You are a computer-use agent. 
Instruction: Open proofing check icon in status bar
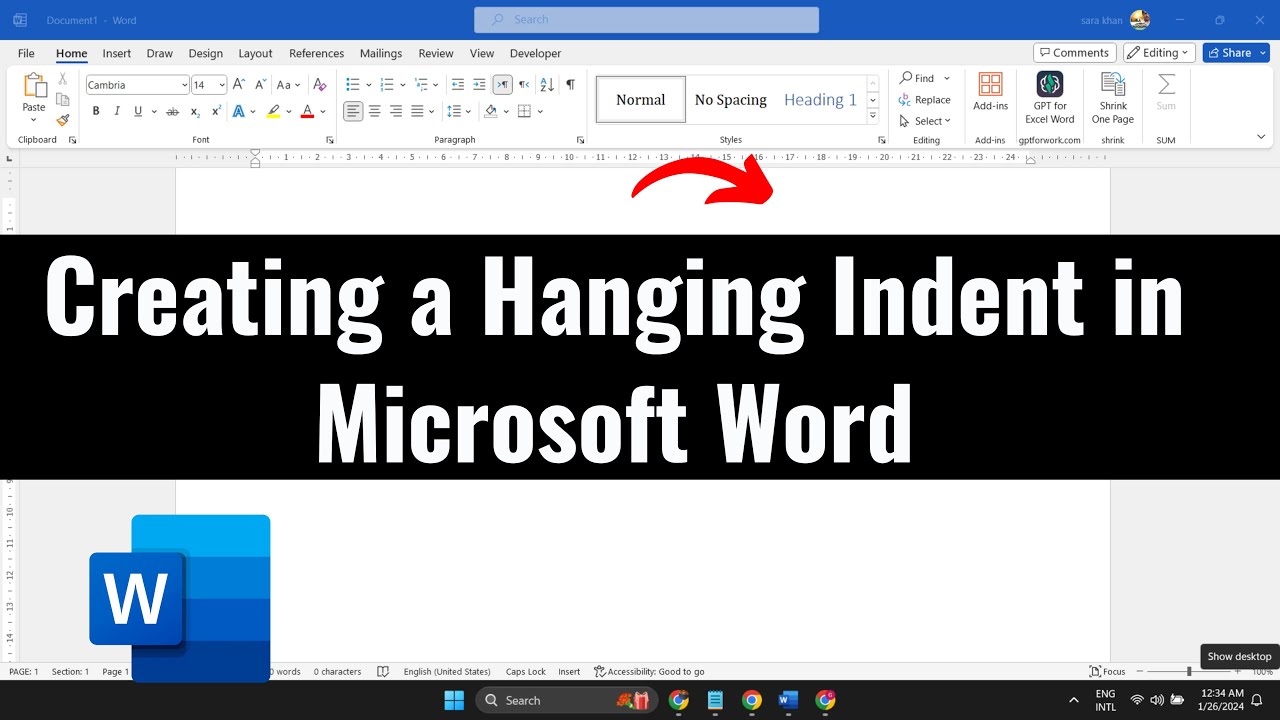click(x=382, y=672)
